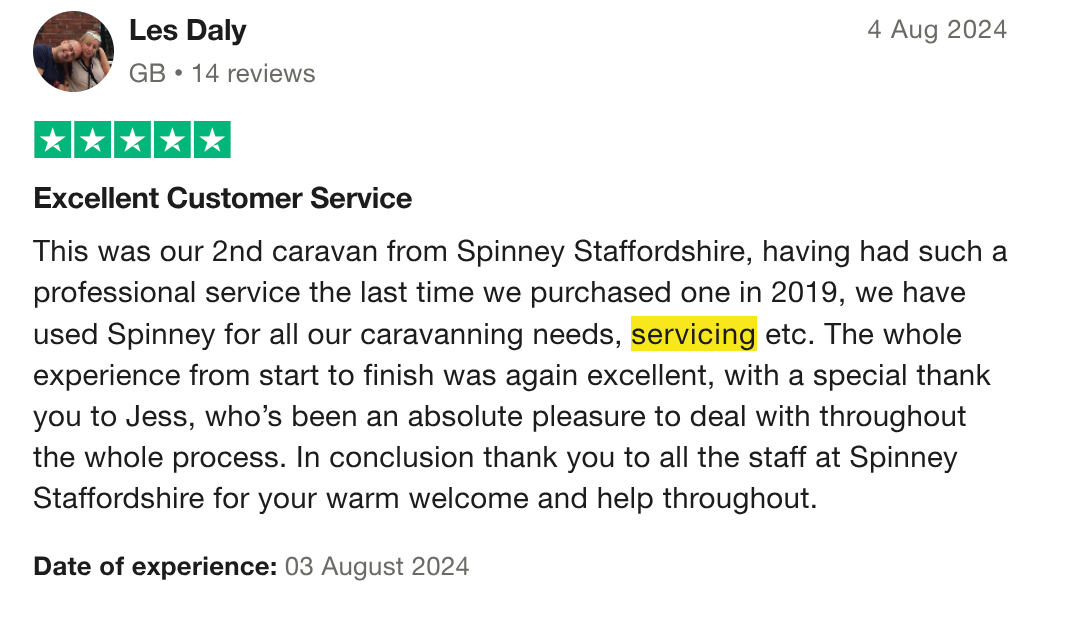Click the first green rating star
This screenshot has width=1067, height=636.
[x=53, y=140]
